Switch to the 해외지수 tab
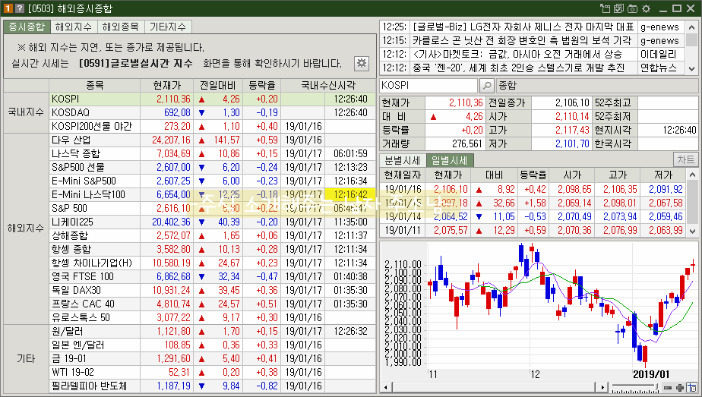This screenshot has width=702, height=397. [x=74, y=27]
